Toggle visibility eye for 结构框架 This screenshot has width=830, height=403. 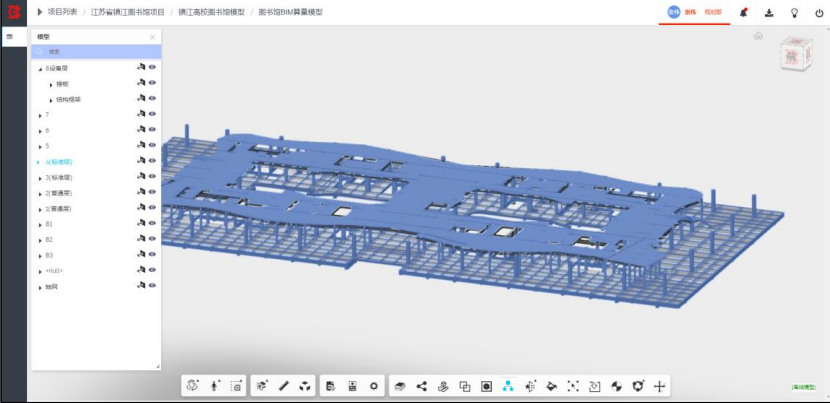[x=152, y=98]
